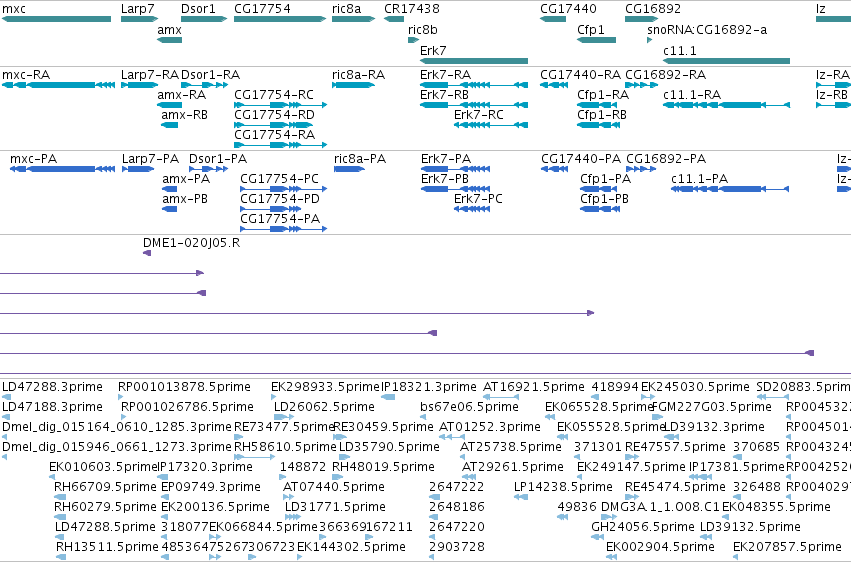Select the EK200136.5prime label
Viewport: 851px width, 562px height.
(x=215, y=507)
